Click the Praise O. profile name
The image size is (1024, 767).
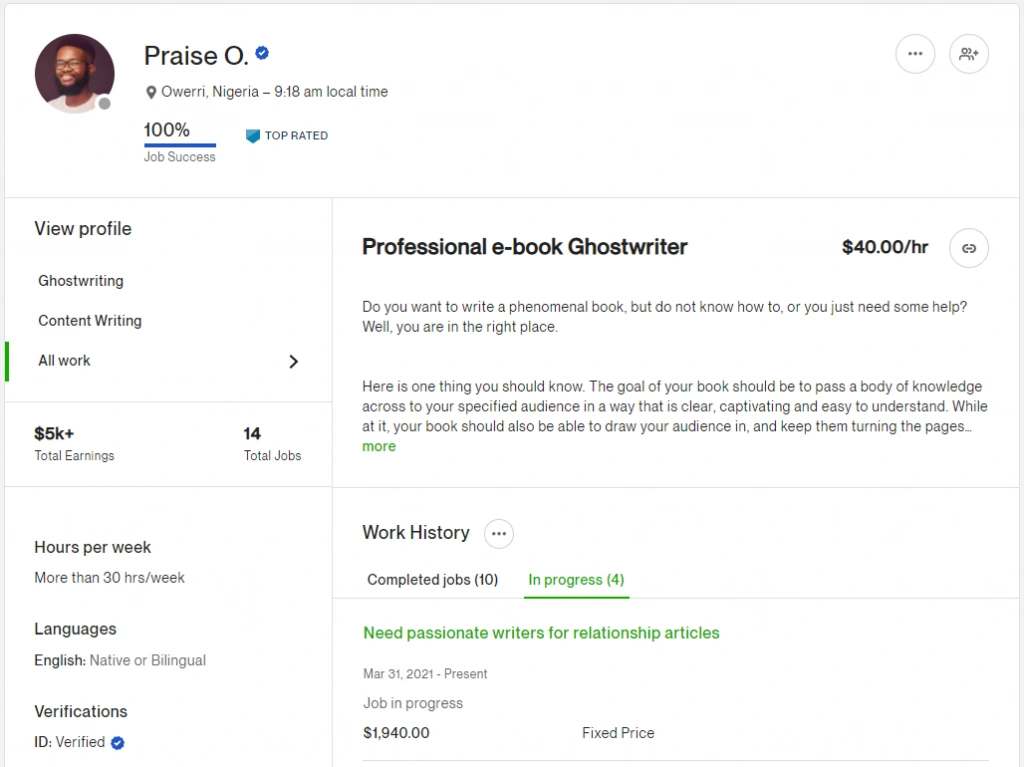(196, 56)
